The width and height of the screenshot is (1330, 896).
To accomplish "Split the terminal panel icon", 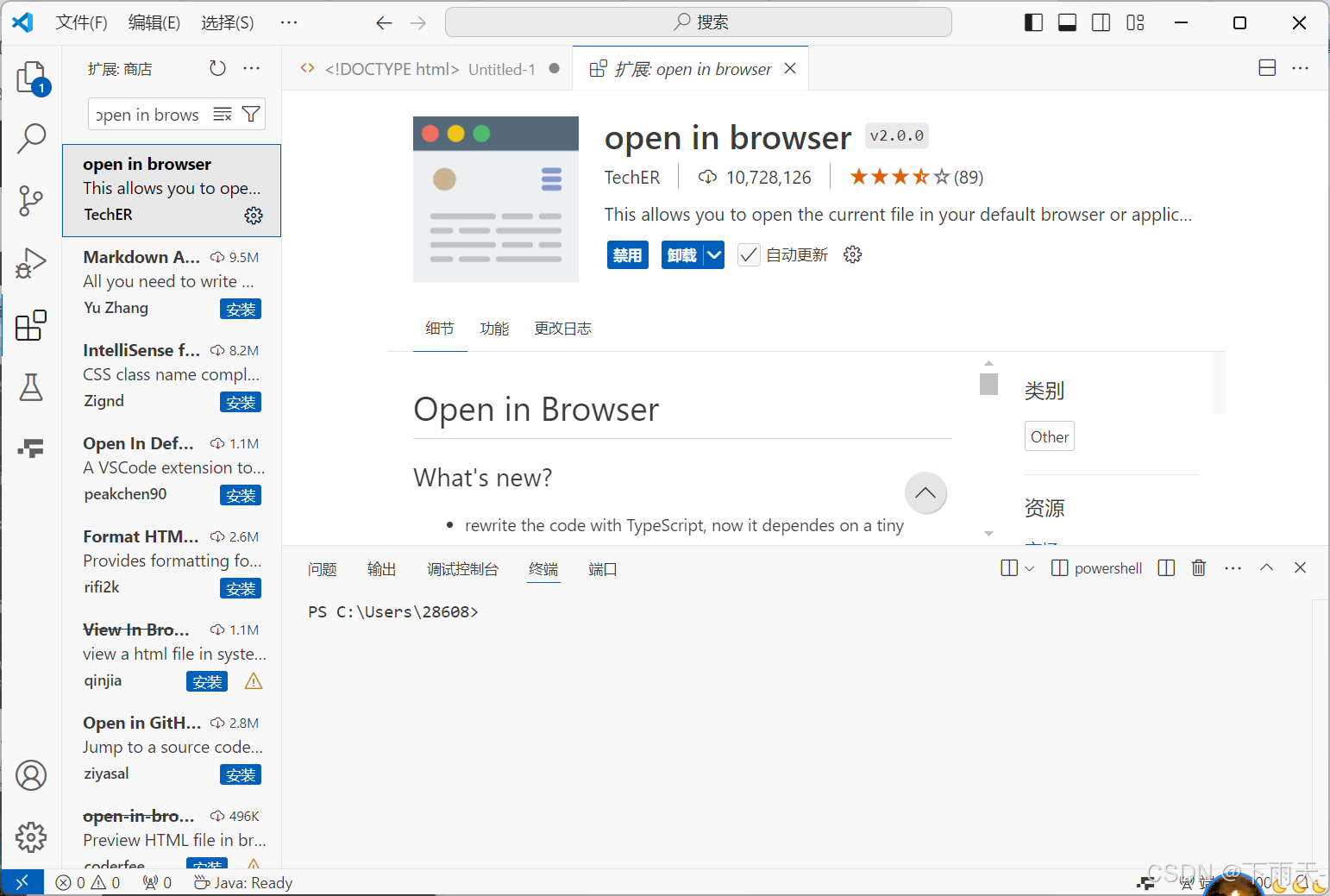I will coord(1166,567).
